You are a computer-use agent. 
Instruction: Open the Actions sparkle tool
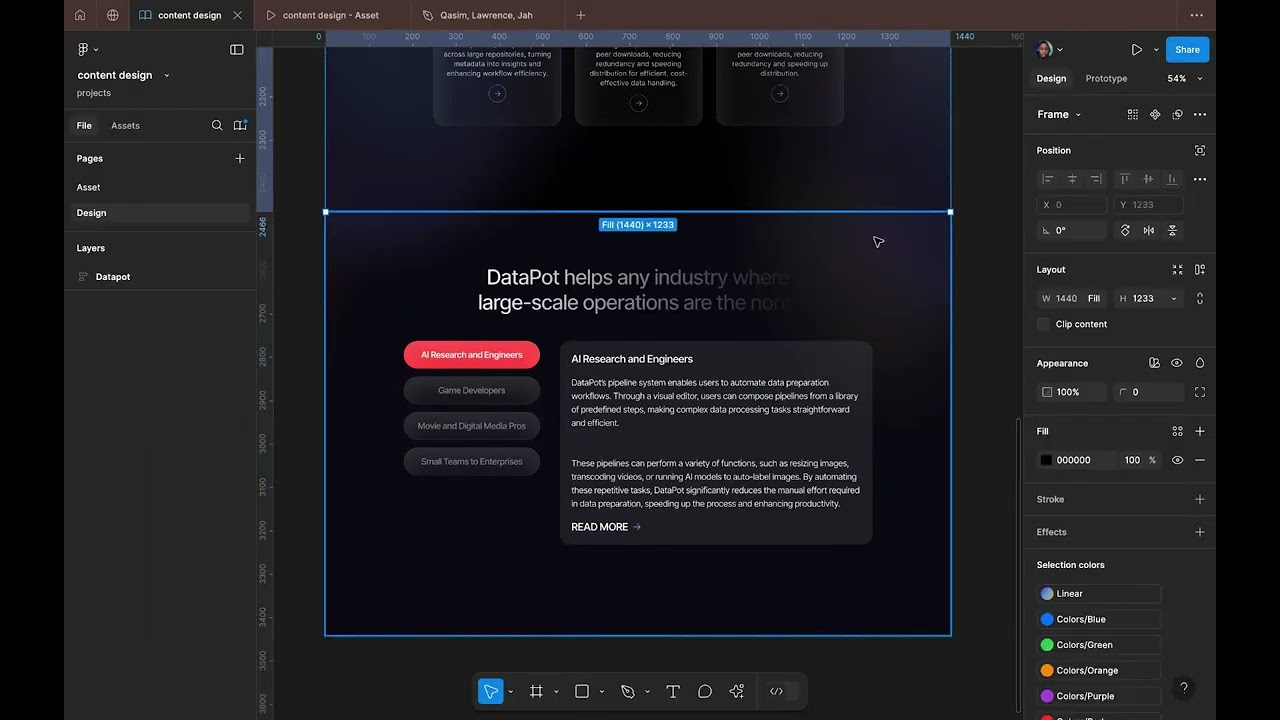tap(737, 691)
